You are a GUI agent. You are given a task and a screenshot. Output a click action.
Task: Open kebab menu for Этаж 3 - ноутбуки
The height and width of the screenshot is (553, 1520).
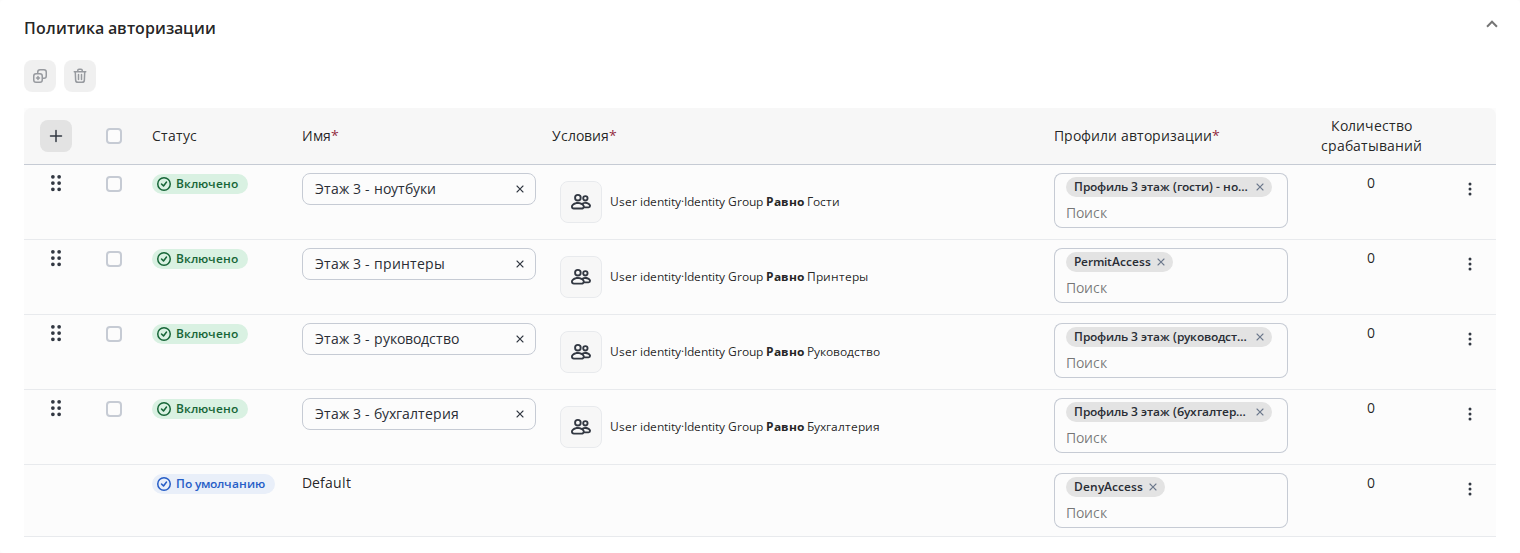click(x=1469, y=189)
